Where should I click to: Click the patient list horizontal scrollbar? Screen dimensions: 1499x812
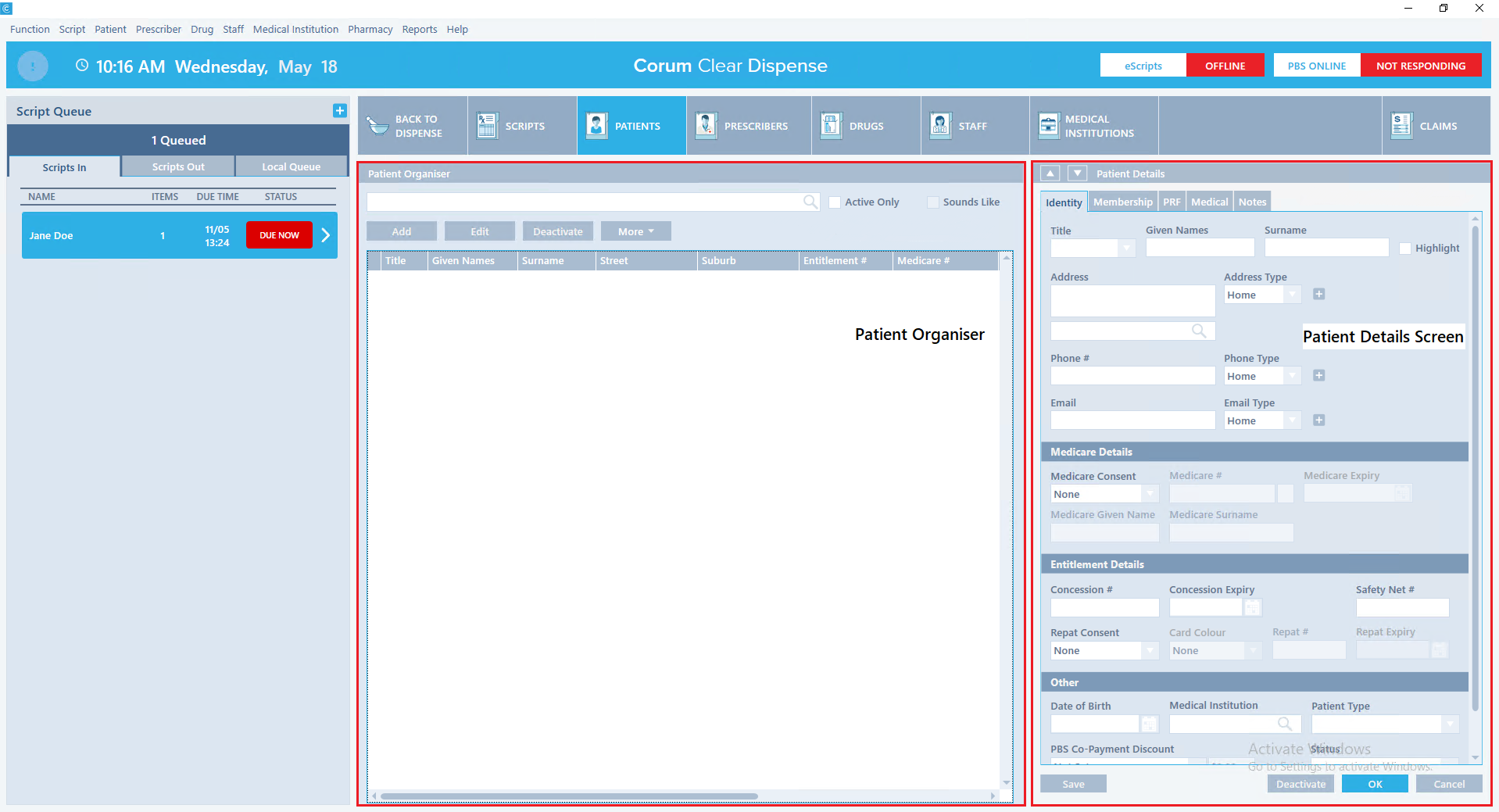[x=569, y=796]
